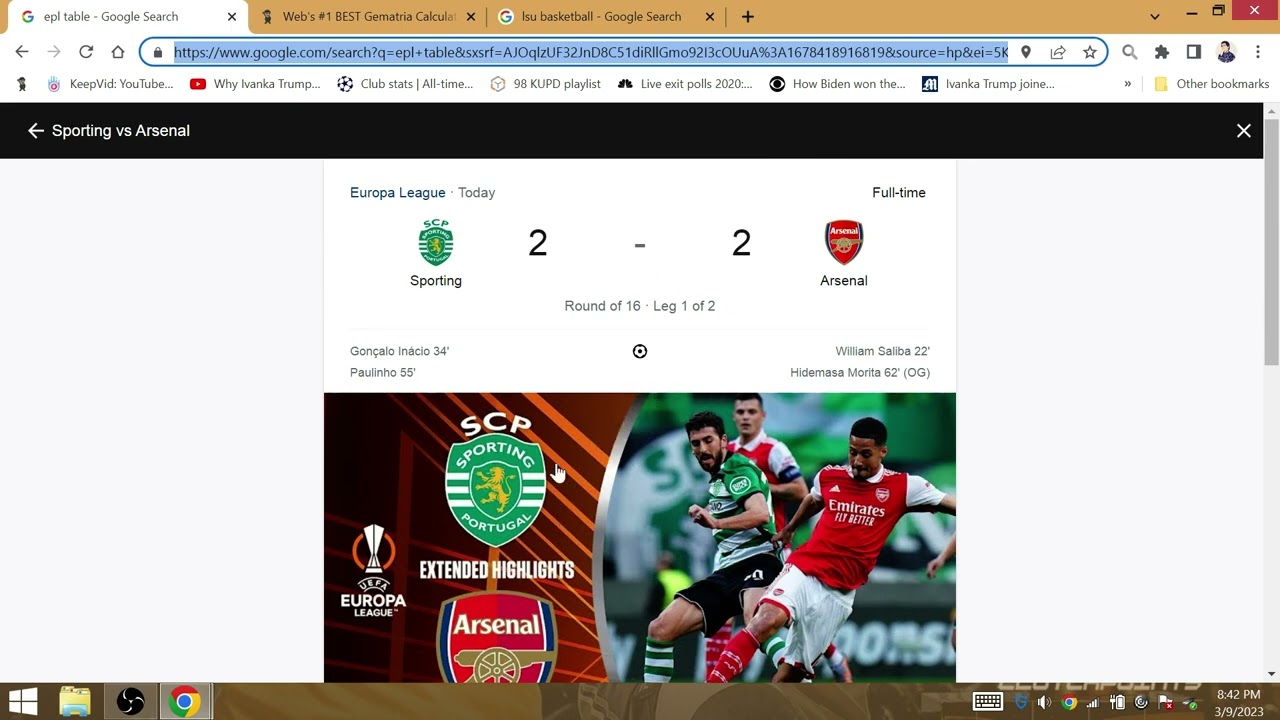Open the new tab with plus button
1280x720 pixels.
(747, 16)
